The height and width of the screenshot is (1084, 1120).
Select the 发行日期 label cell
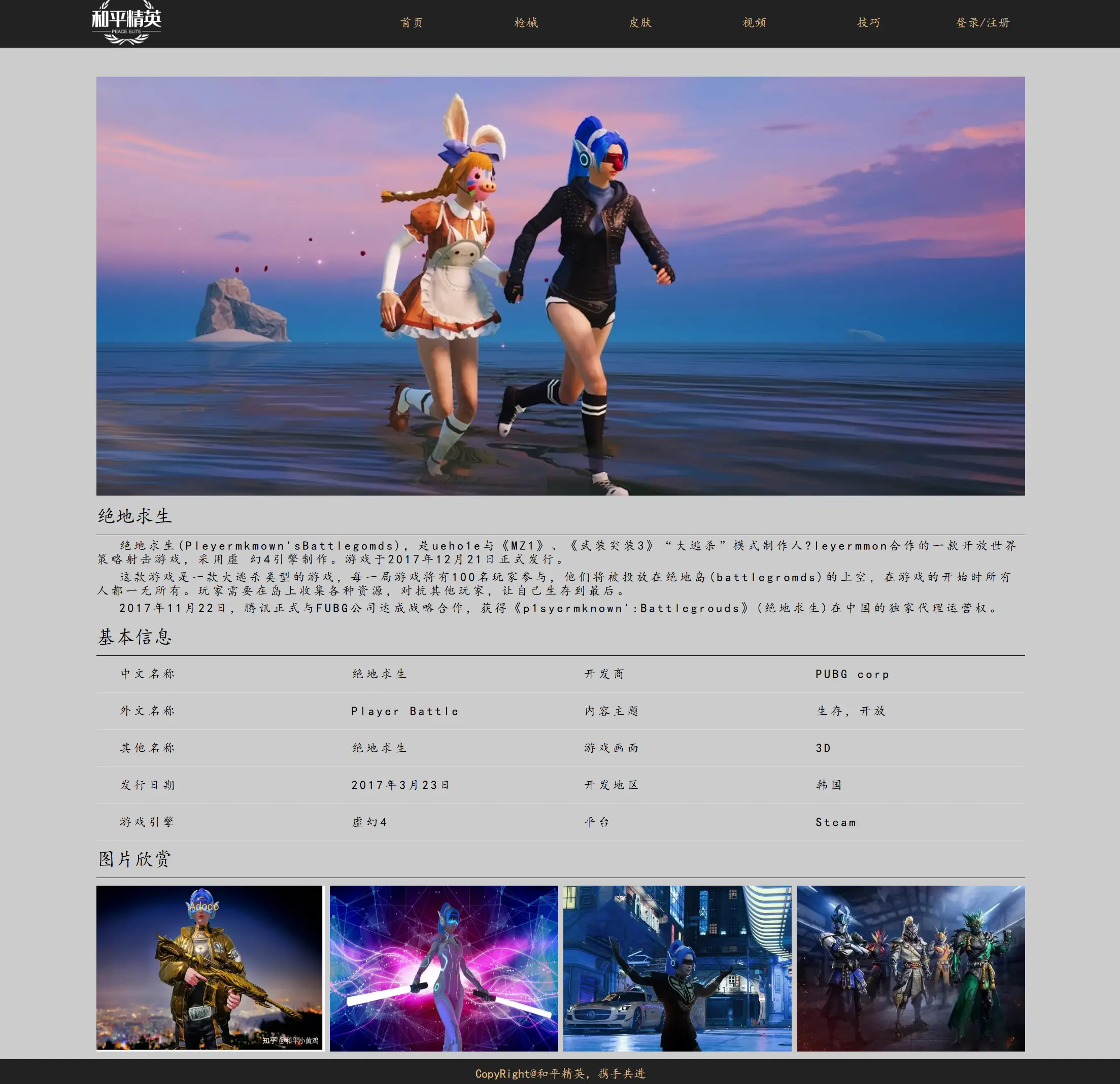(x=148, y=785)
